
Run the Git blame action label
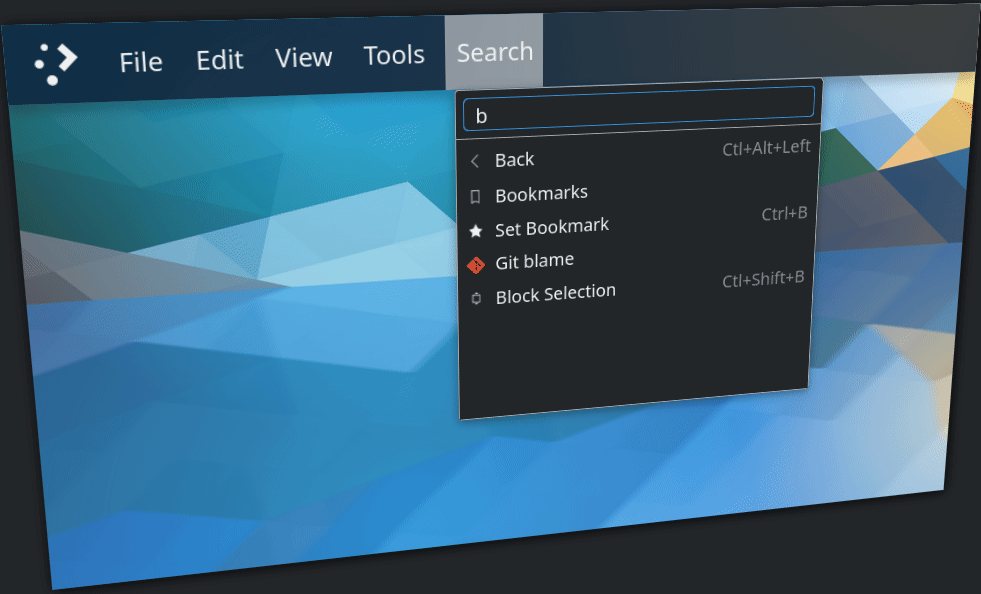[x=535, y=261]
